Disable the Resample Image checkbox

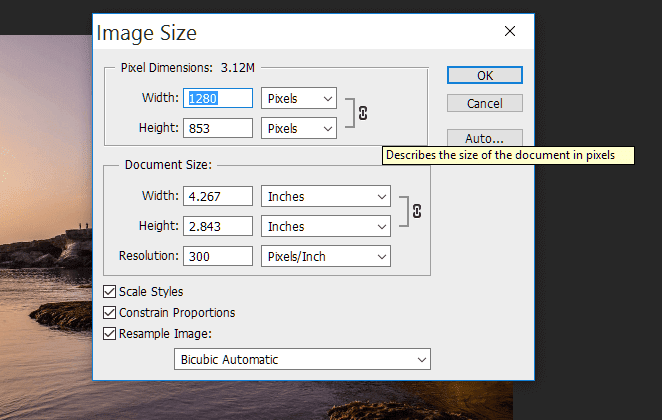click(109, 333)
